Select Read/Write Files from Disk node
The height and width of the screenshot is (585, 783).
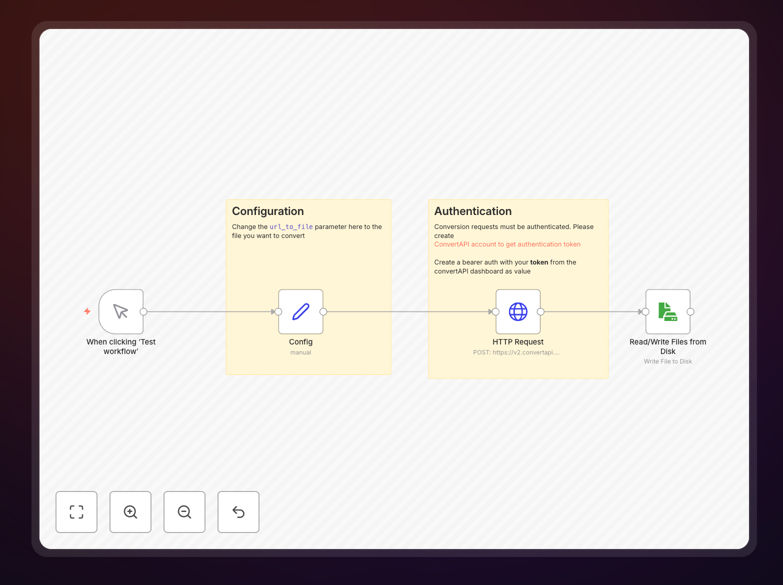pyautogui.click(x=668, y=311)
